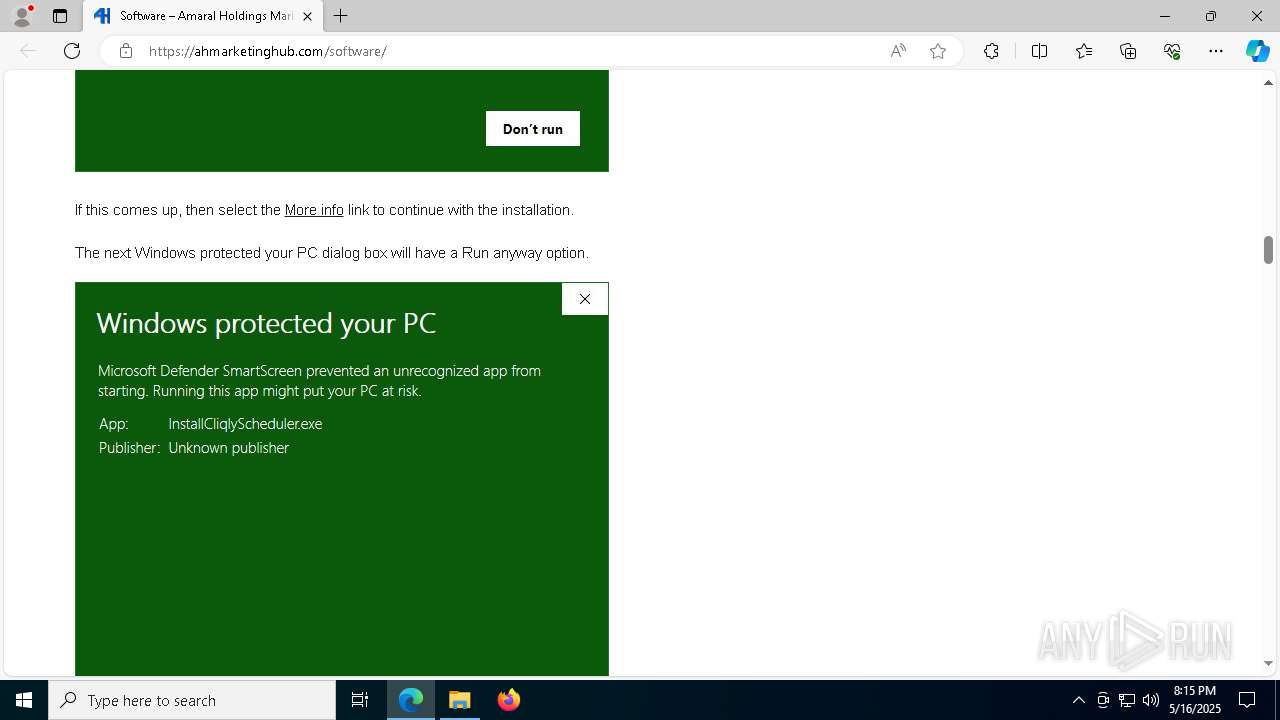Open the tab actions menu icon
The width and height of the screenshot is (1280, 720).
coord(60,16)
